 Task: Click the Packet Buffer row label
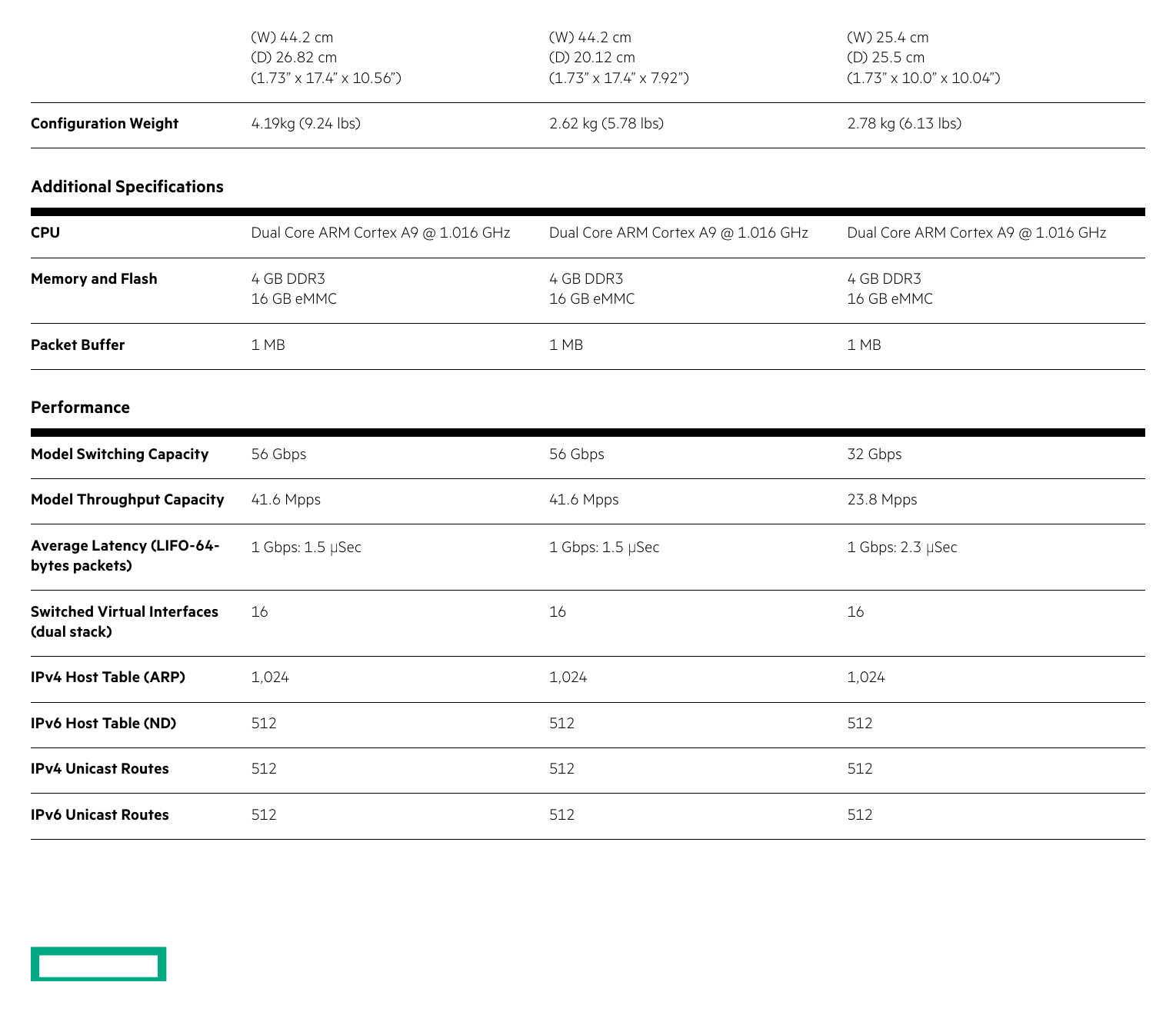pyautogui.click(x=78, y=345)
